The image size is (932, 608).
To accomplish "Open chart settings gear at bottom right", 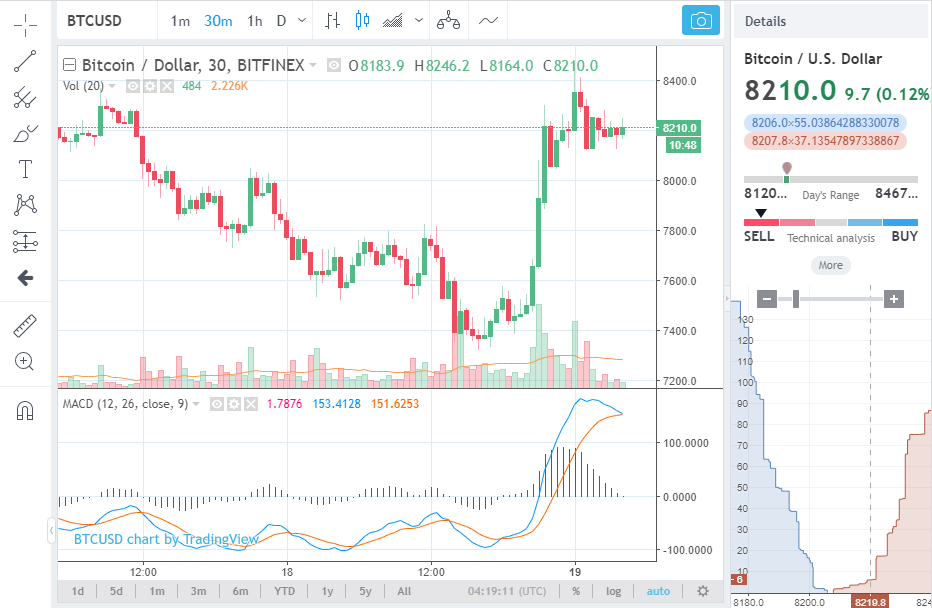I will click(x=703, y=591).
